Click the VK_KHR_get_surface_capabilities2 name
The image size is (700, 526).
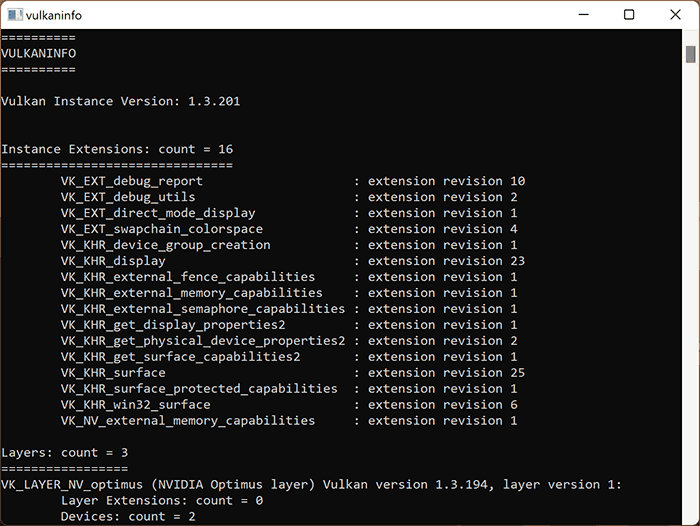pyautogui.click(x=180, y=357)
